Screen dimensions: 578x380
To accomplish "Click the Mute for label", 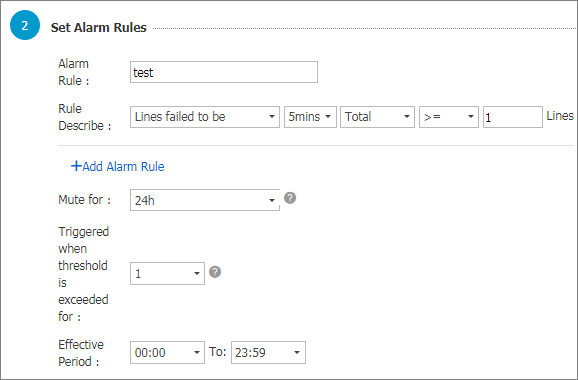I will pyautogui.click(x=84, y=200).
